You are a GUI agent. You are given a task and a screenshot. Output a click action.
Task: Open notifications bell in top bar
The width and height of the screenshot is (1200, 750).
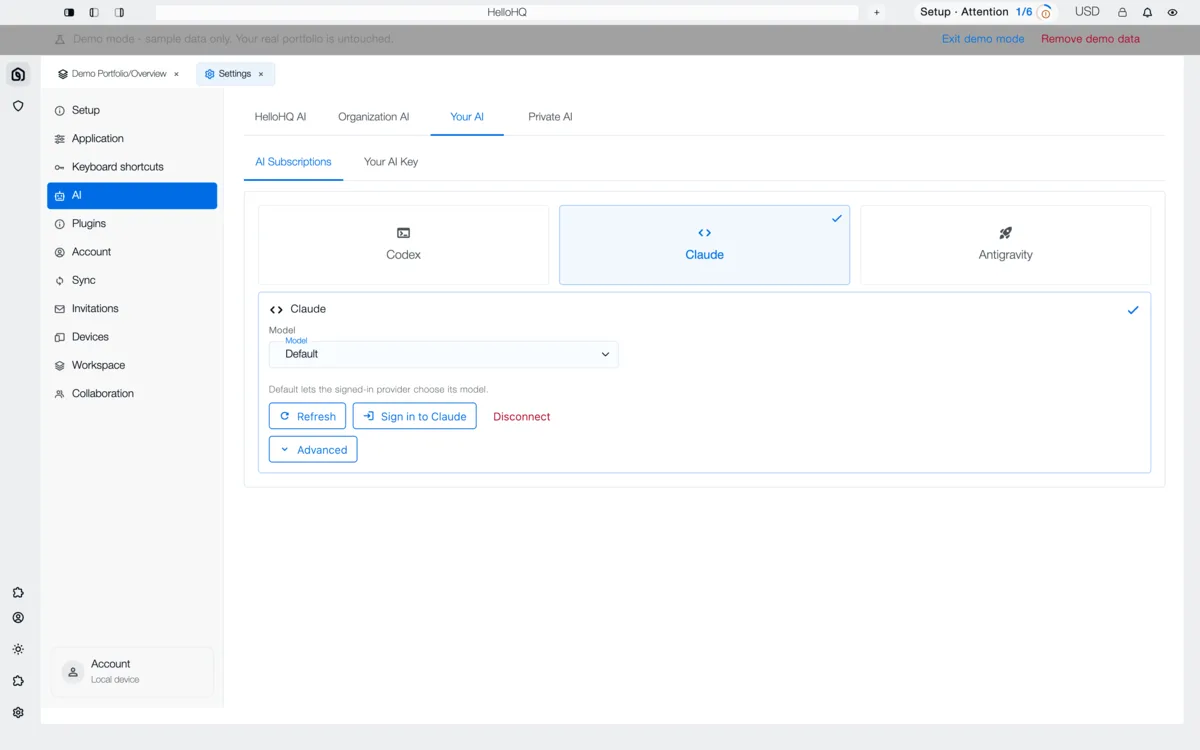[1147, 12]
